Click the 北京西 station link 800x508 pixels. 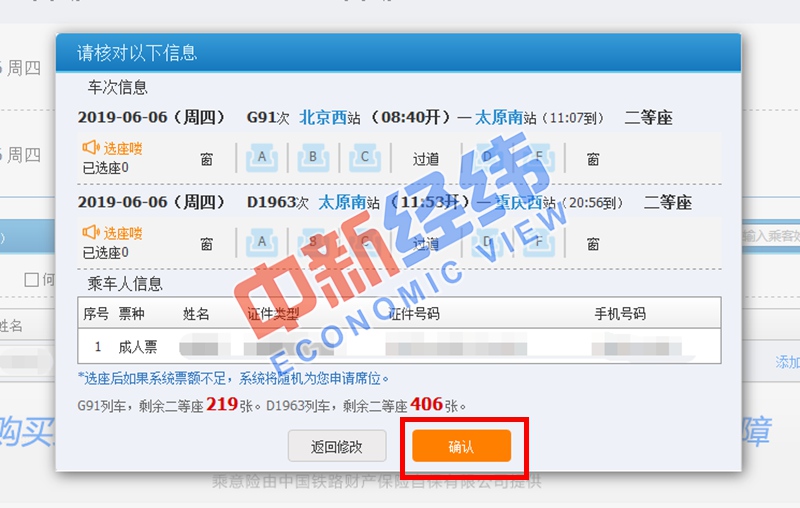tap(323, 118)
